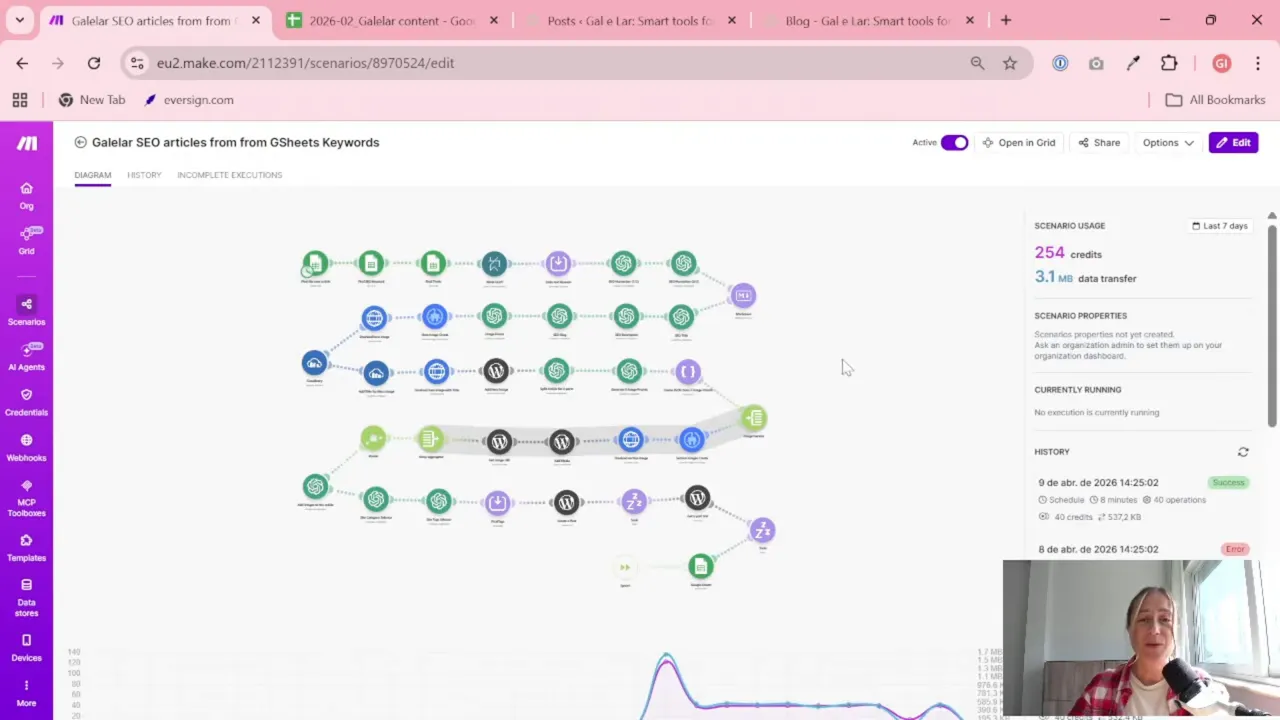Open AI Agents in the sidebar
1280x720 pixels.
click(26, 356)
